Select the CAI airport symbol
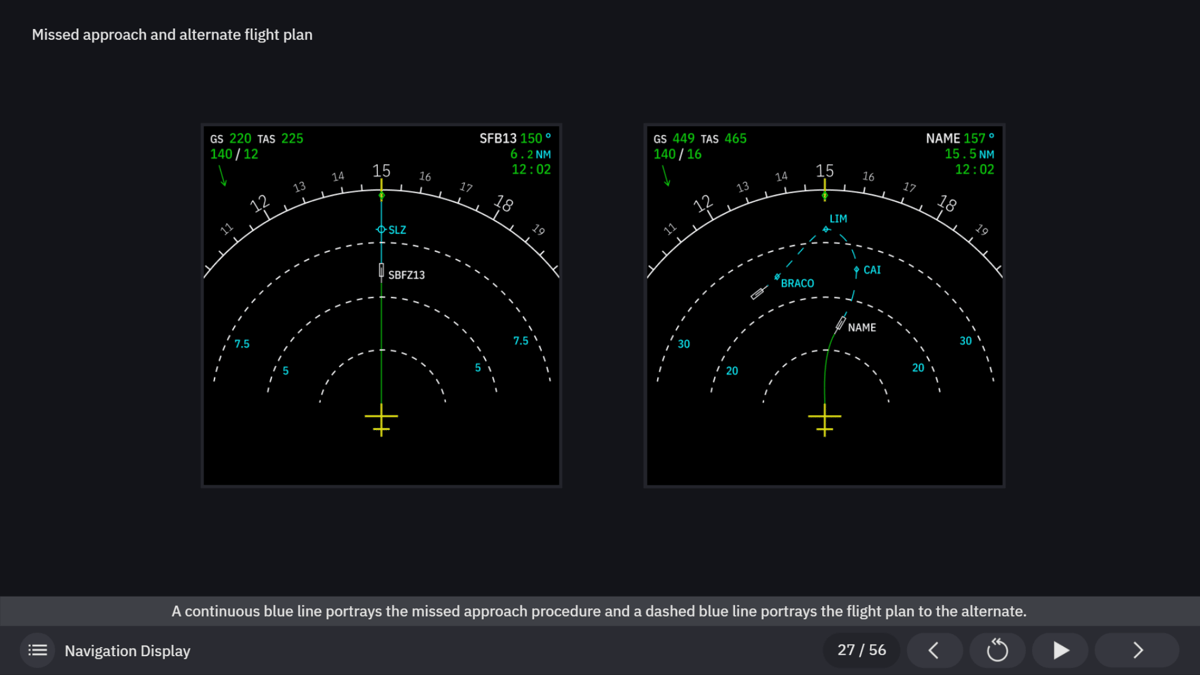The height and width of the screenshot is (675, 1200). [x=856, y=269]
